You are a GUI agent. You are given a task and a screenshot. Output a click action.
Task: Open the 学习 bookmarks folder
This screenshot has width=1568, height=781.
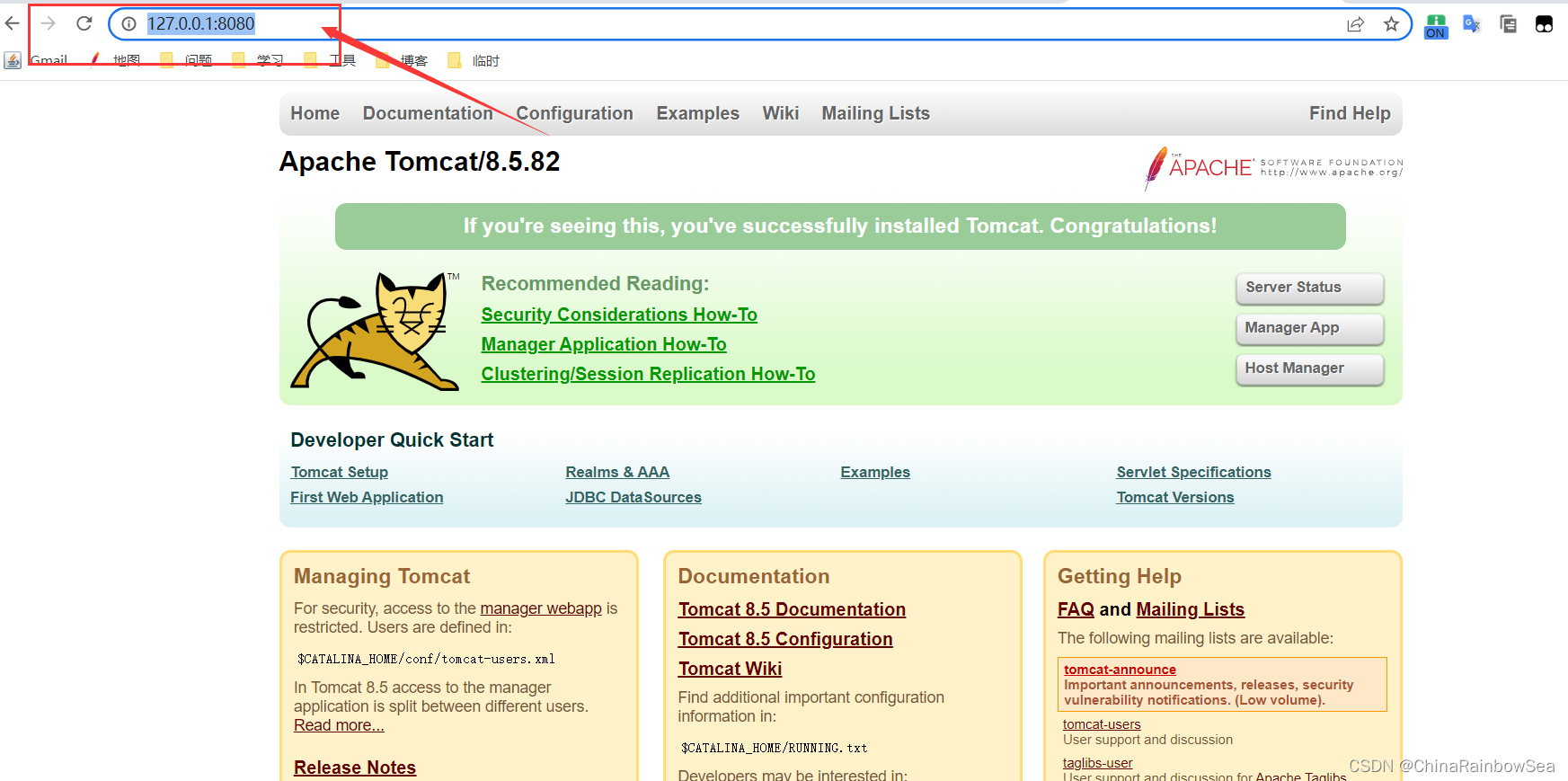258,60
